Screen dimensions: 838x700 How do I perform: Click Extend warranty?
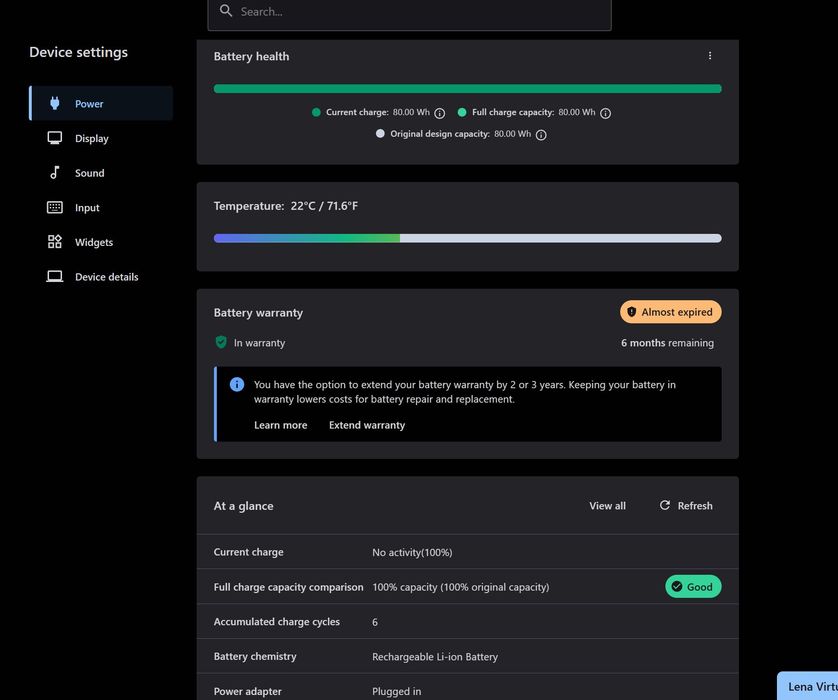tap(367, 425)
